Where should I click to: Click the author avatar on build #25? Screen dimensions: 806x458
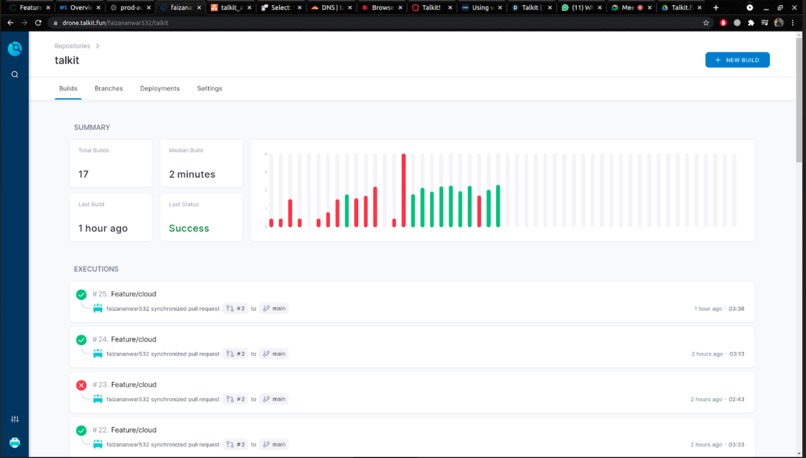tap(98, 308)
